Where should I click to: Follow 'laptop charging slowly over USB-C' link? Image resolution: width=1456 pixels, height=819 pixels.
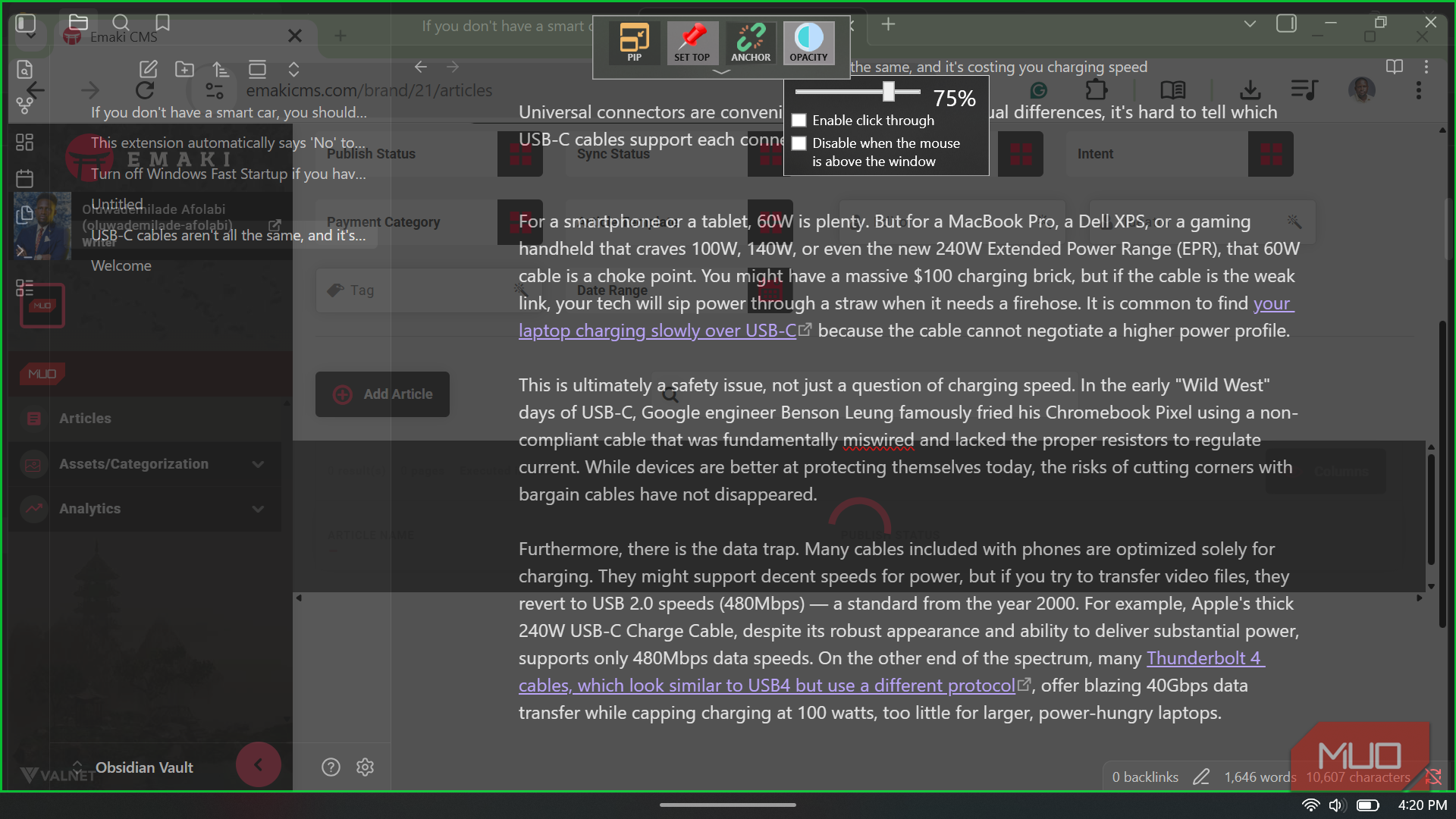pos(657,331)
